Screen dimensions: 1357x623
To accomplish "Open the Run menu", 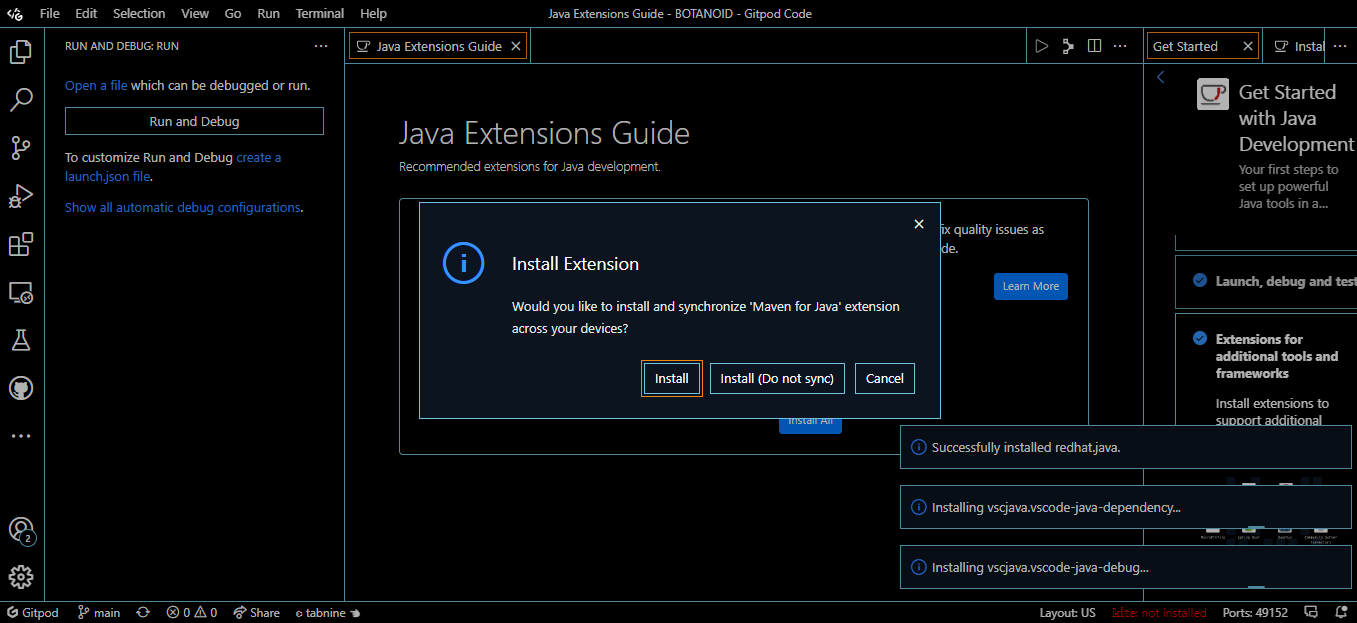I will [x=268, y=14].
